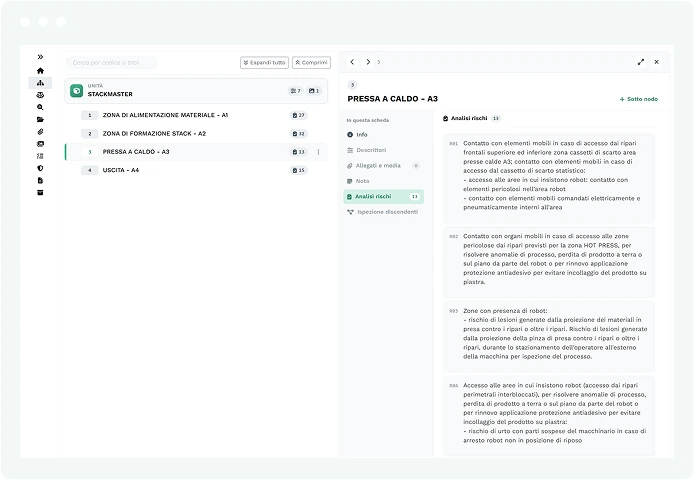
Task: Open risk card R03 Zone con presenza di robot
Action: [549, 337]
